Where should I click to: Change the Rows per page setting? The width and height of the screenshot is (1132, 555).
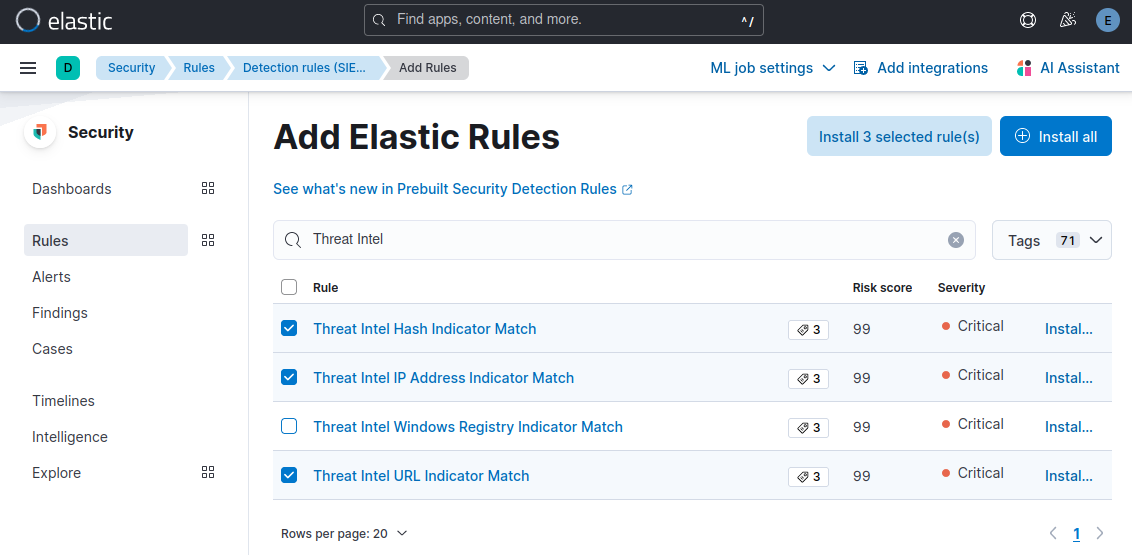[344, 534]
